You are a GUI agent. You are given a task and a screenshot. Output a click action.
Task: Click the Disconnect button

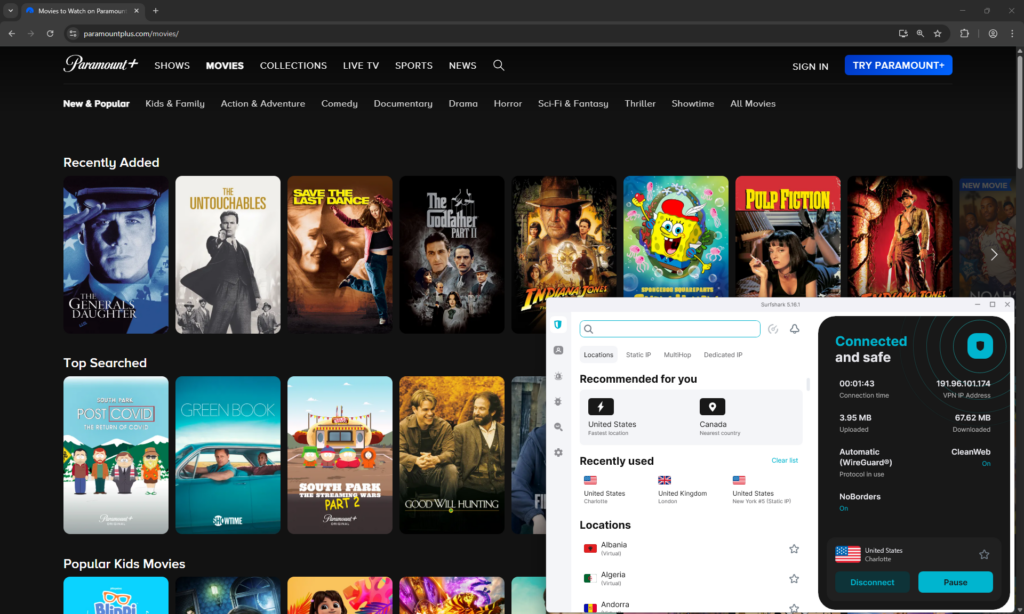pos(872,582)
